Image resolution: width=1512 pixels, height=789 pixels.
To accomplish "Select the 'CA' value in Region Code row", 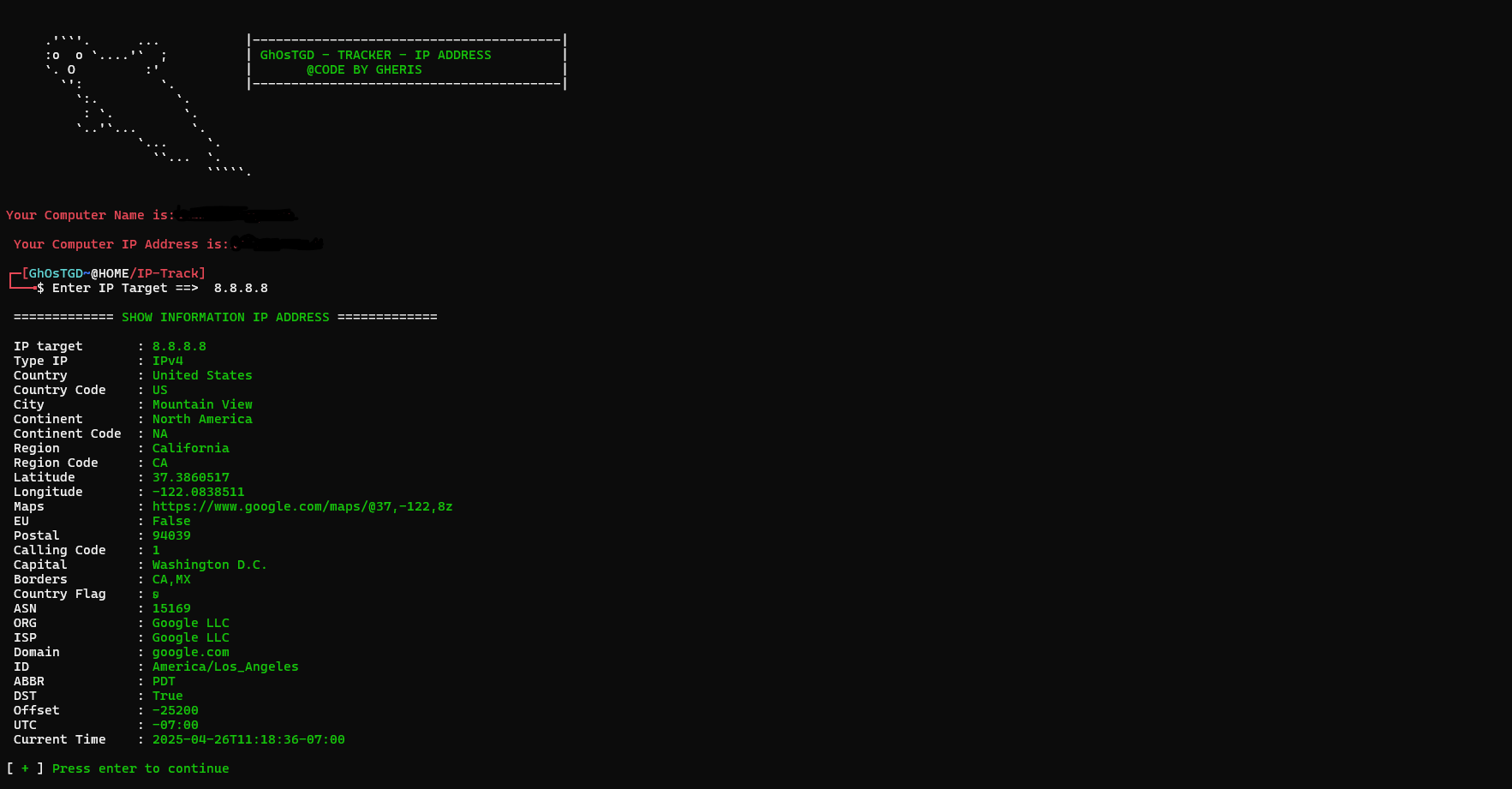I will 160,463.
